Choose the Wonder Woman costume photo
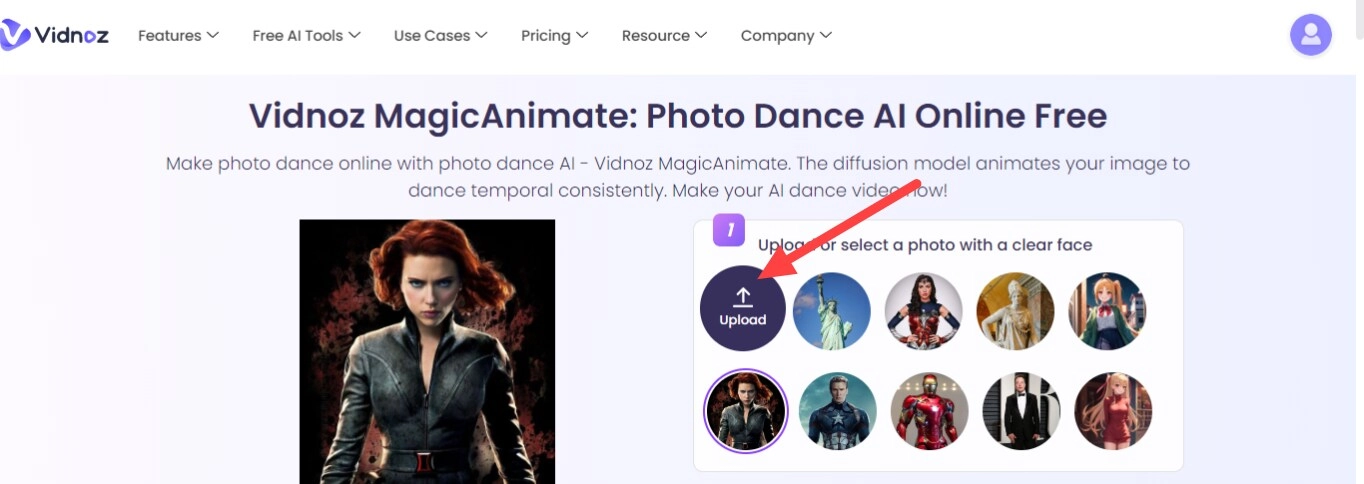This screenshot has height=484, width=1364. coord(924,311)
